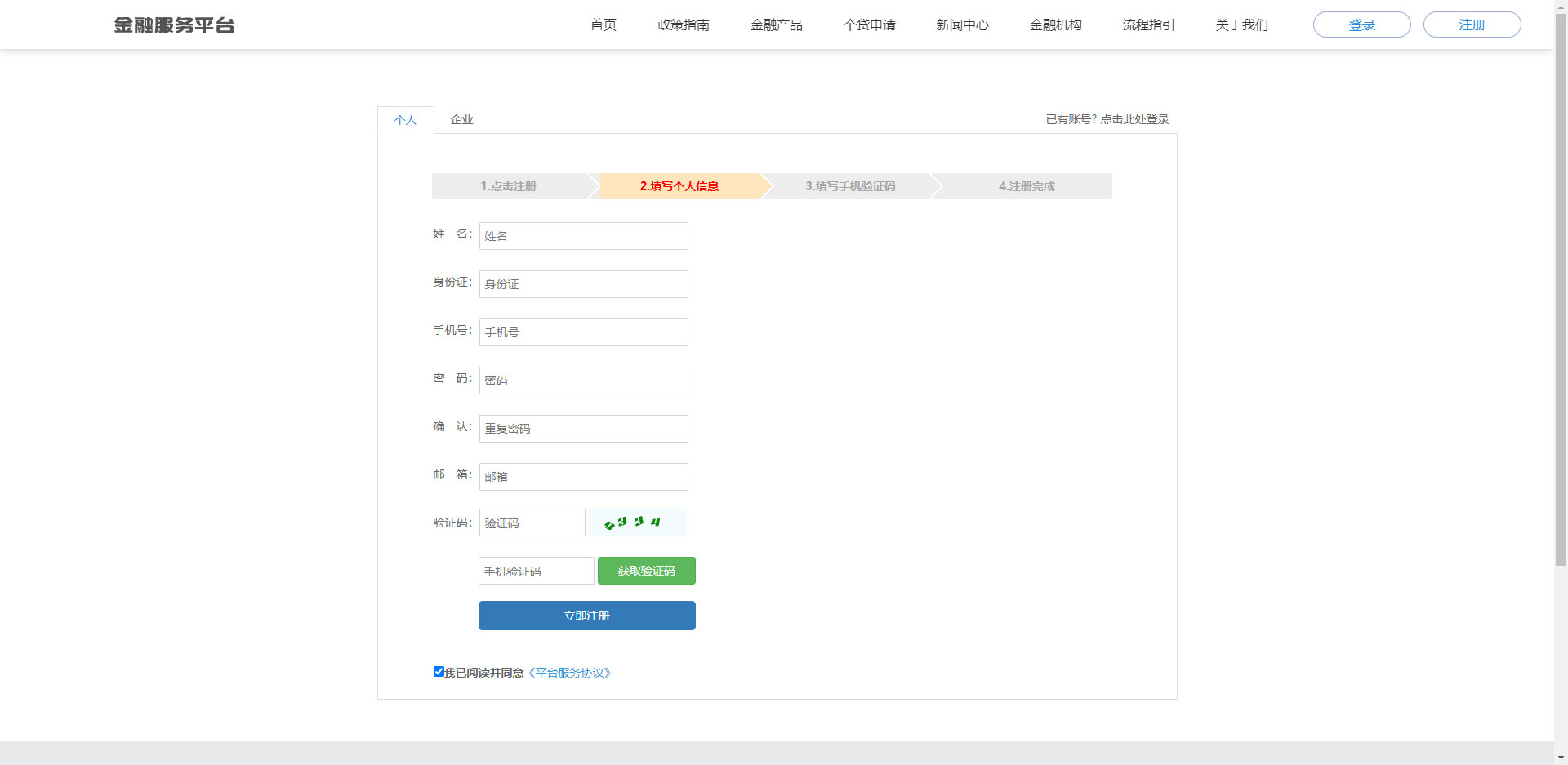Select the 个人 registration tab
Screen dimensions: 1568x765
point(406,121)
